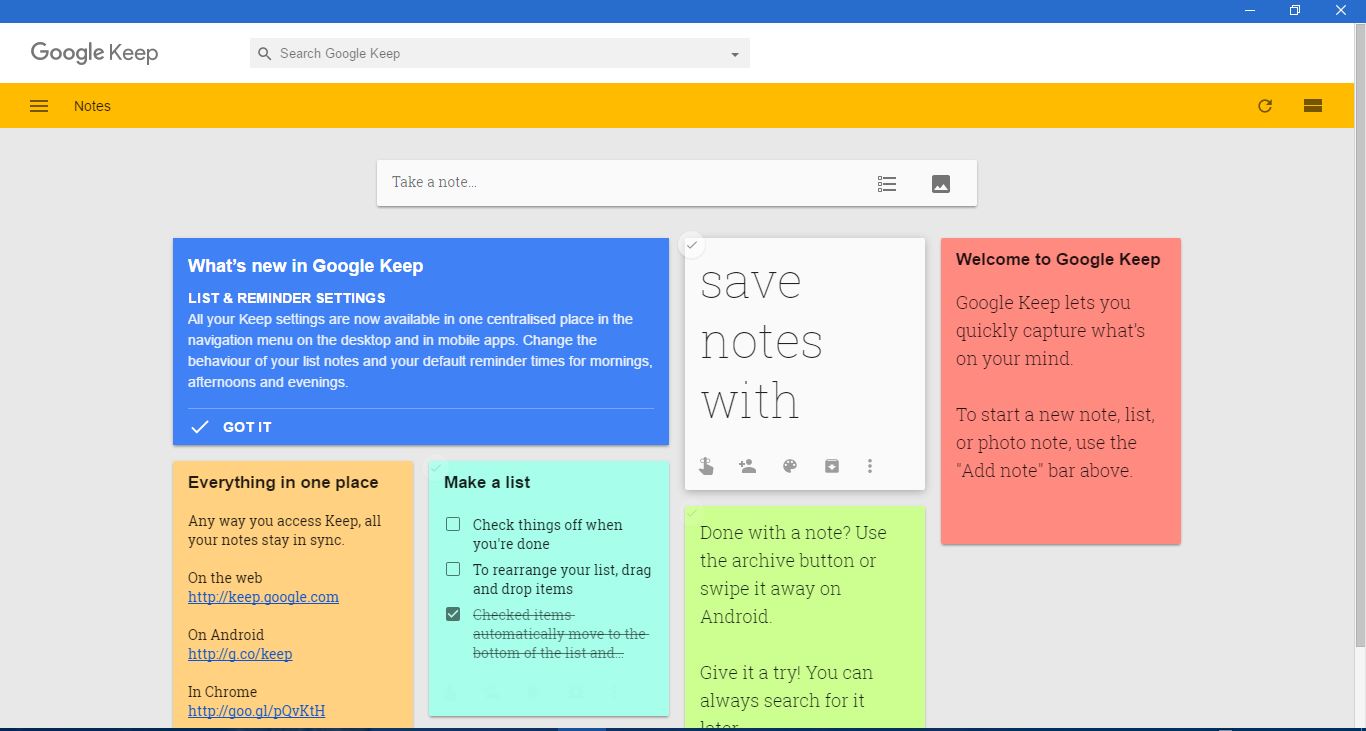Click the refresh icon in the yellow bar
Image resolution: width=1366 pixels, height=731 pixels.
[1265, 106]
